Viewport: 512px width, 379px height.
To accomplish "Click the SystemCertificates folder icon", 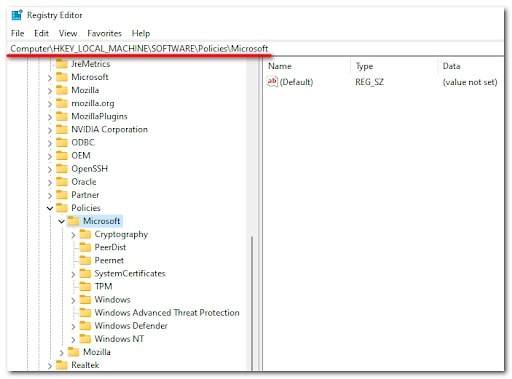I will pos(85,273).
